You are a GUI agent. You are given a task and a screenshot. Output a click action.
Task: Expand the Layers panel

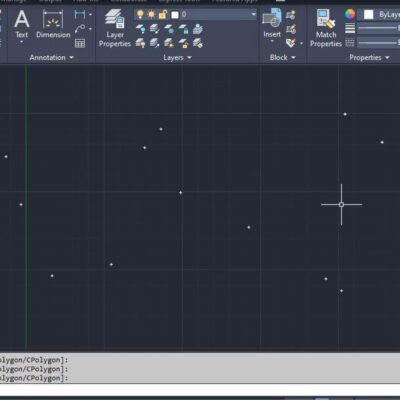pos(177,57)
